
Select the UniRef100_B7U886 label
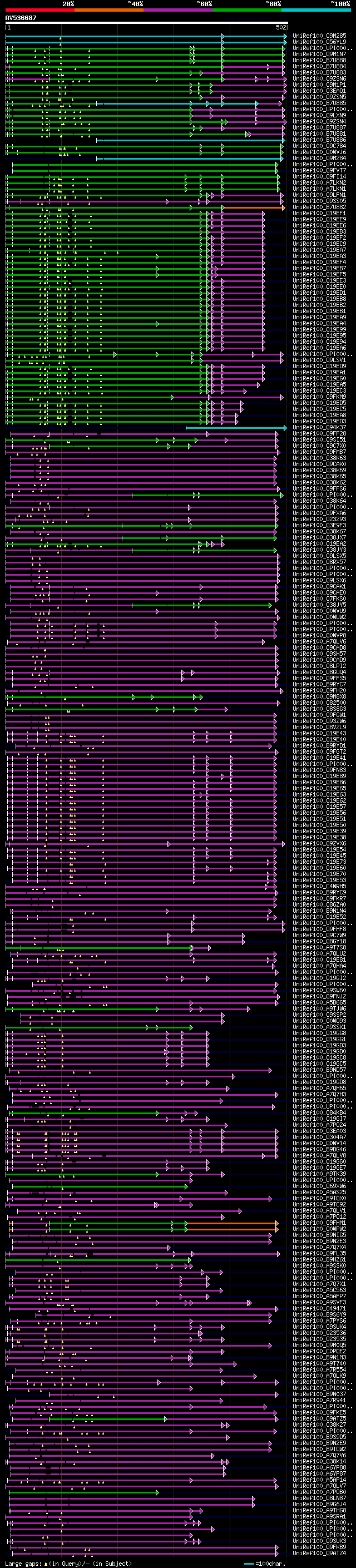tap(319, 140)
